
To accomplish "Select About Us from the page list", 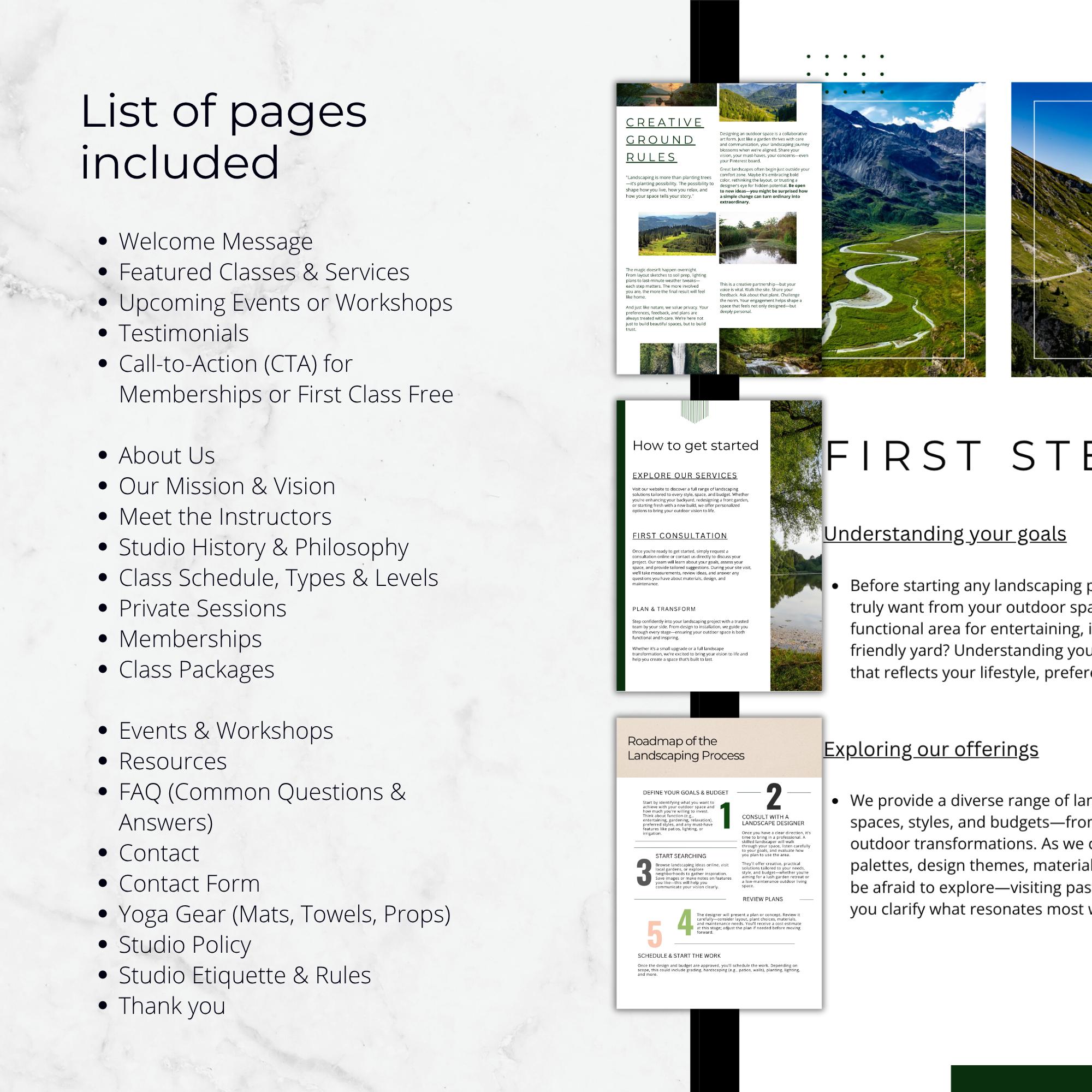I will [167, 455].
